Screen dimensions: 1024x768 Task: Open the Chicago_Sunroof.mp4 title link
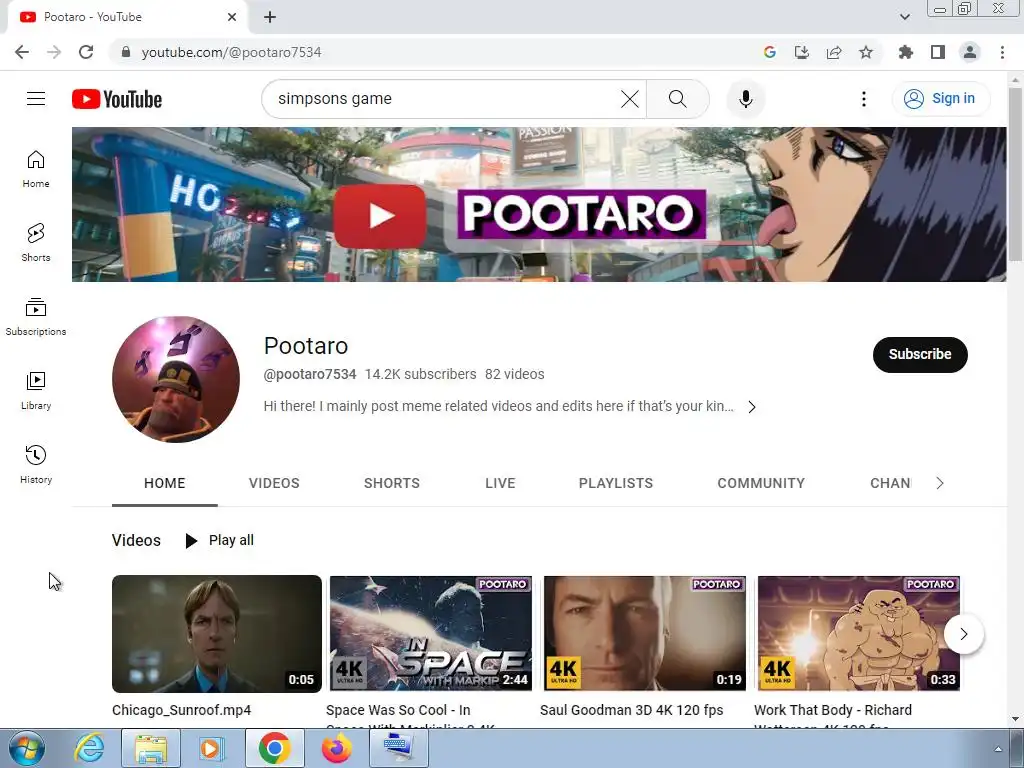click(182, 710)
